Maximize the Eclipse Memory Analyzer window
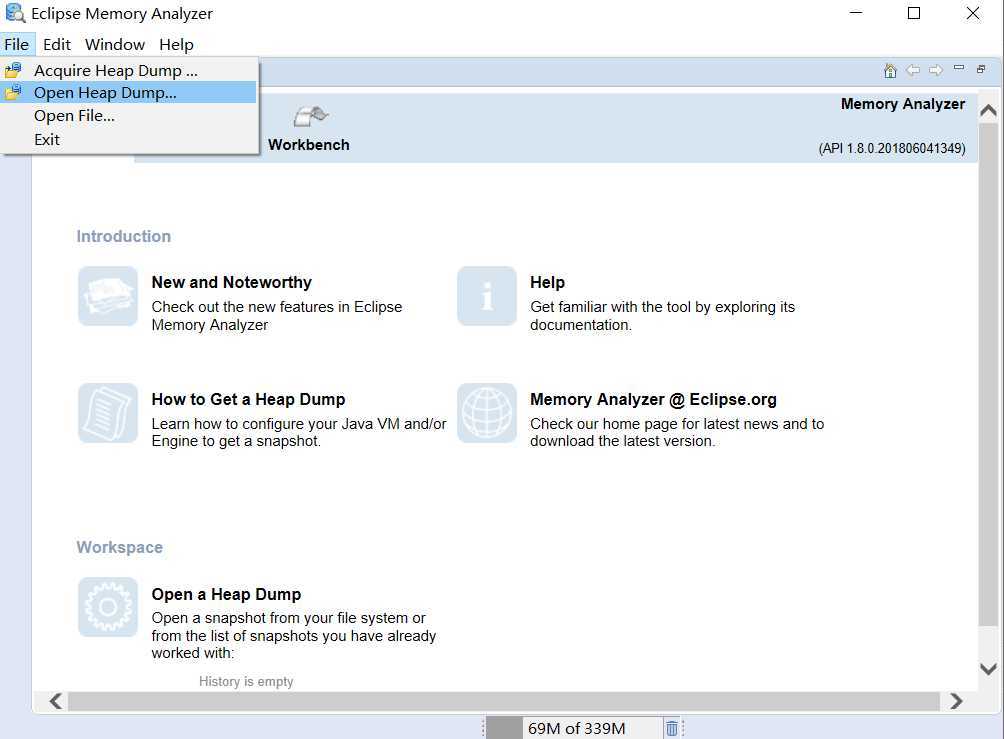This screenshot has height=739, width=1004. (x=914, y=13)
